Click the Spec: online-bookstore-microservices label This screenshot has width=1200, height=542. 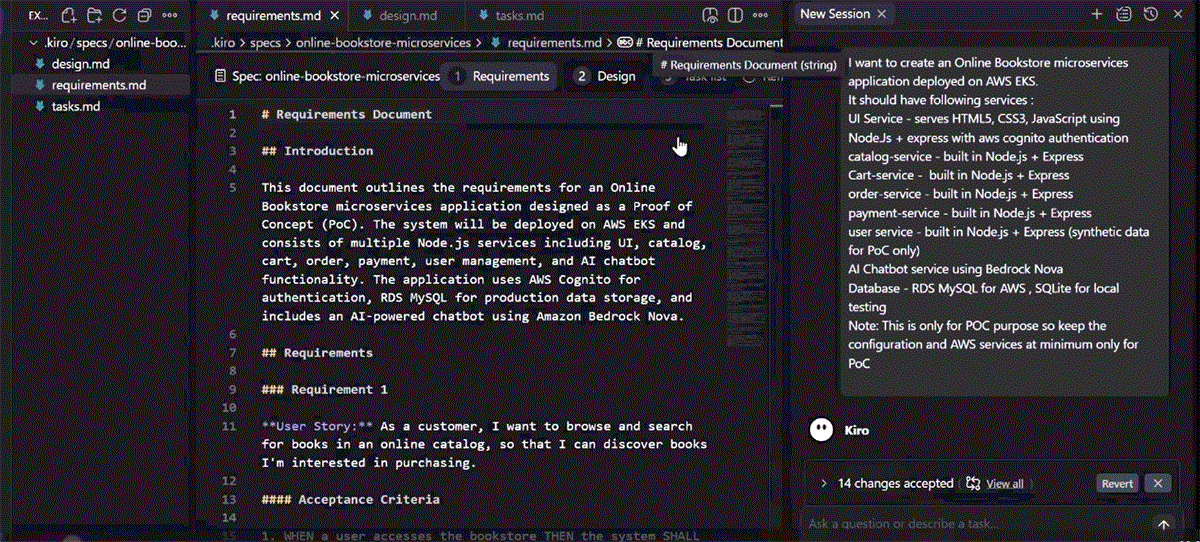(327, 76)
